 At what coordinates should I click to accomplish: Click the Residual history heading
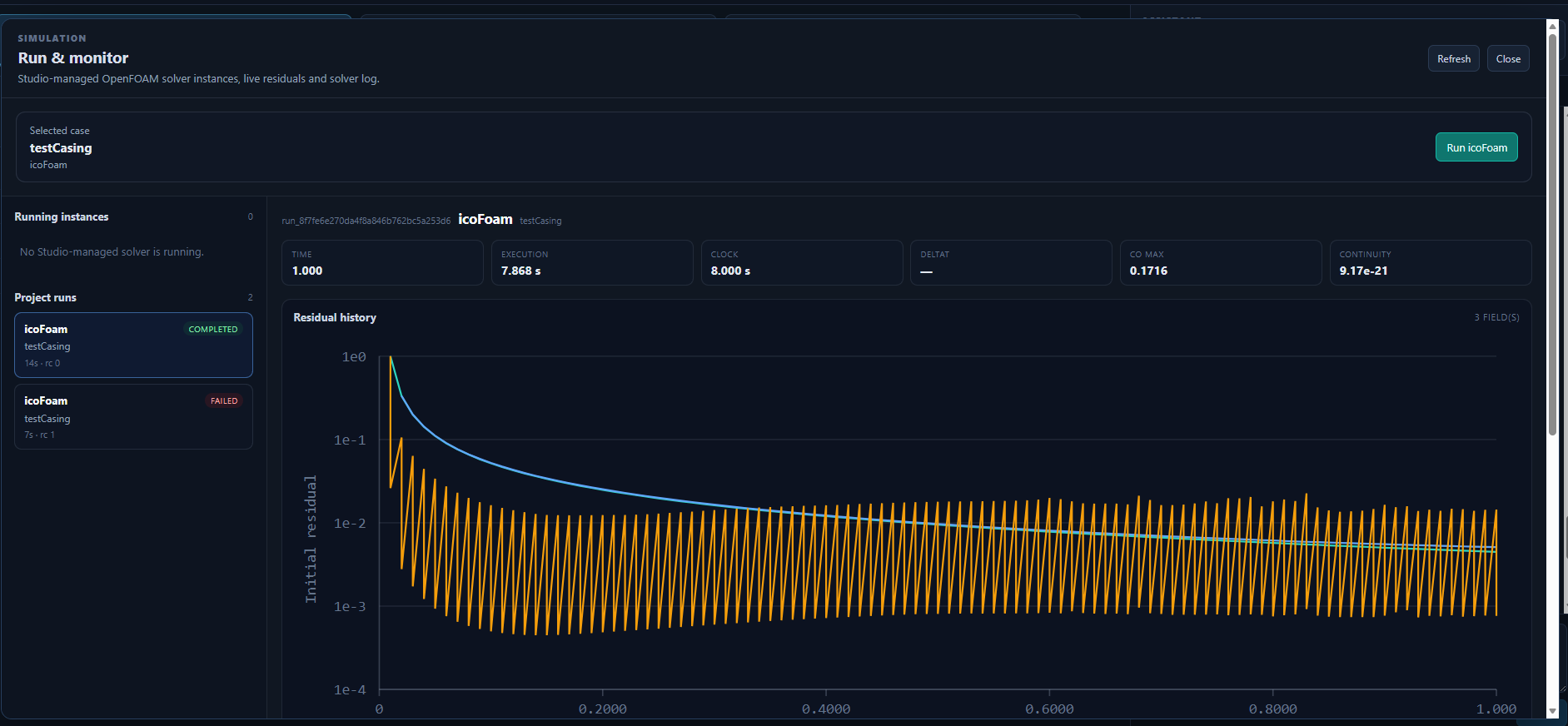tap(335, 317)
